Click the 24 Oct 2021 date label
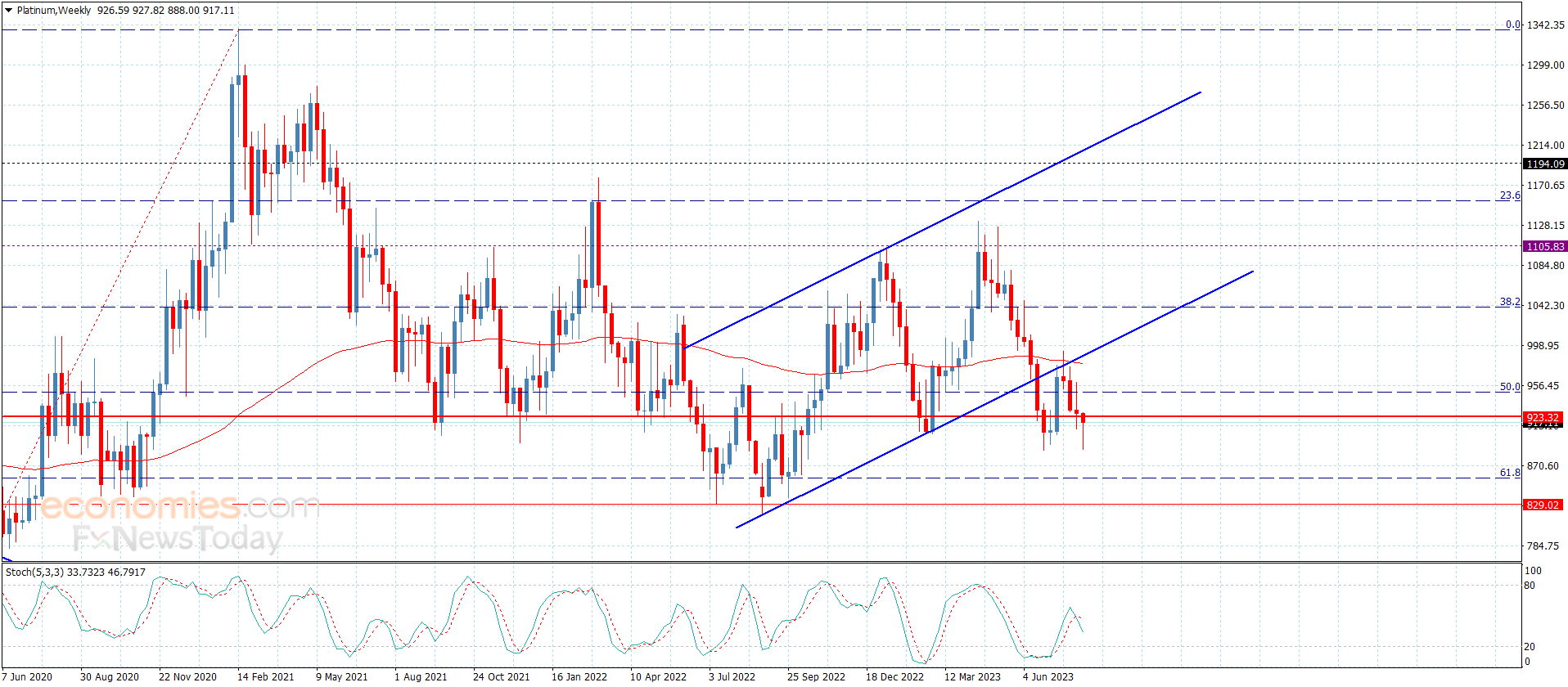Image resolution: width=1568 pixels, height=687 pixels. 501,676
